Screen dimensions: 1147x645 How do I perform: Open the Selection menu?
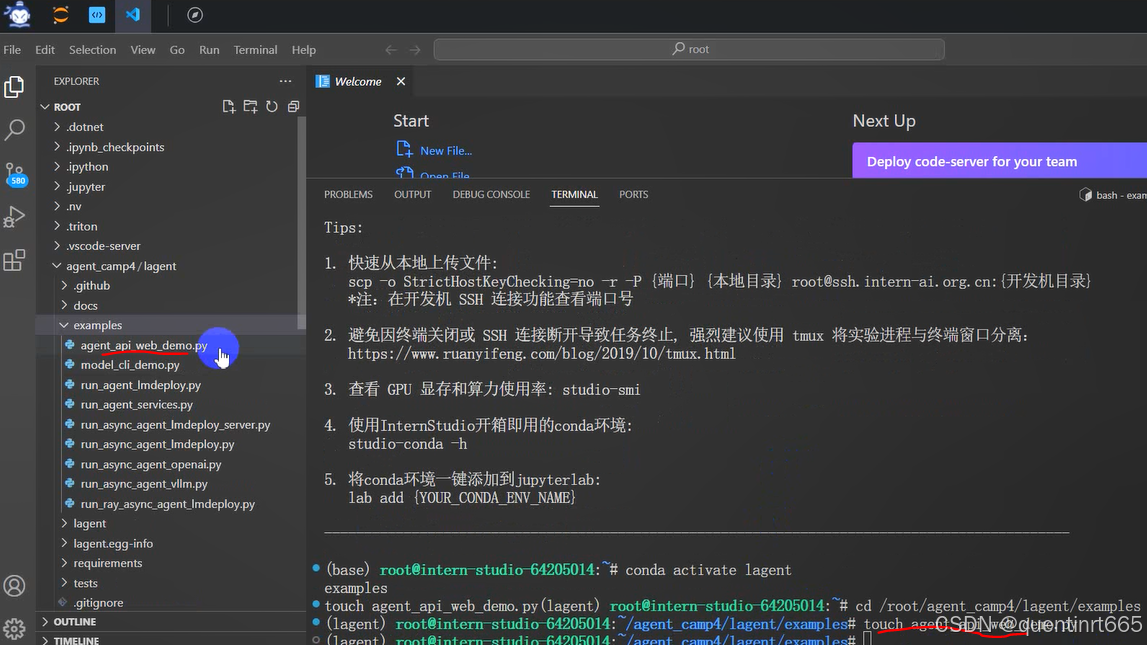(92, 50)
